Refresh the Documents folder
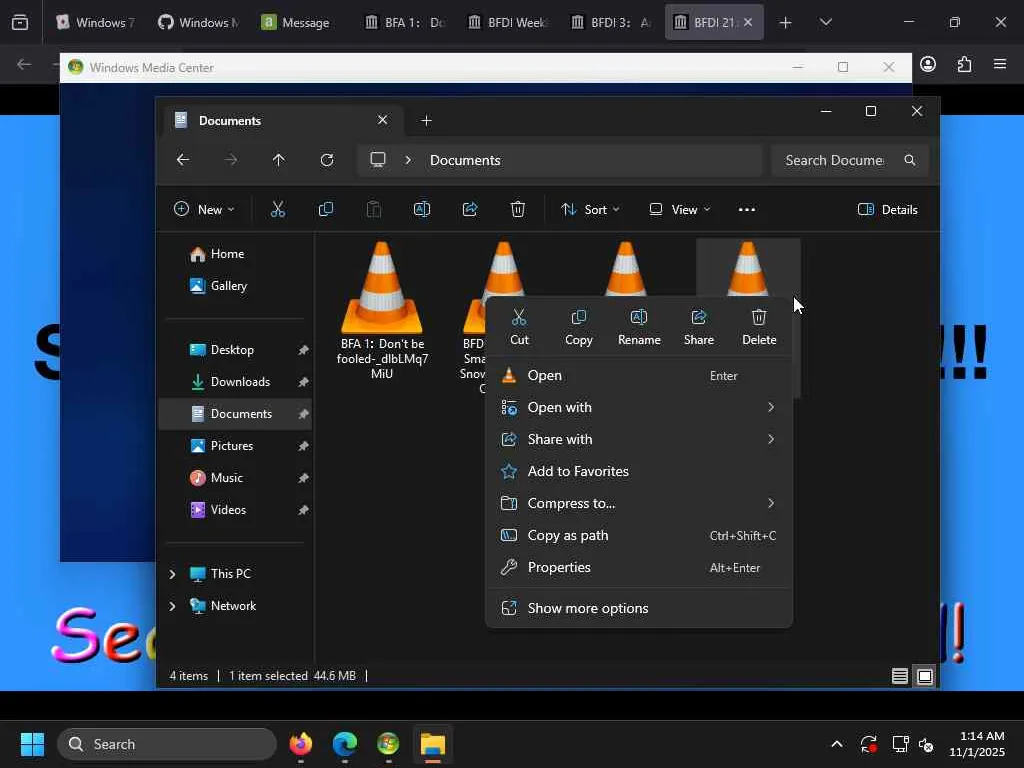This screenshot has height=768, width=1024. 327,160
